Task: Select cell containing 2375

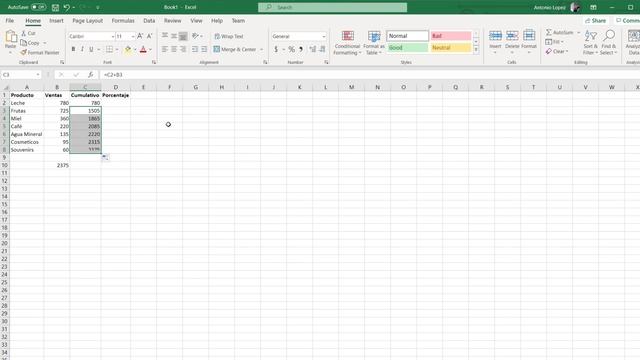Action: pos(57,165)
